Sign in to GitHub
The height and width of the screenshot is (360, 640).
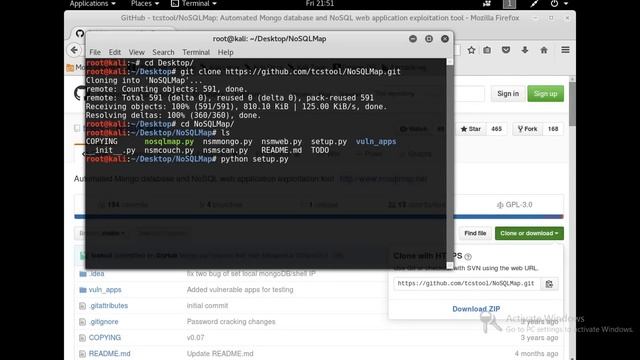508,94
